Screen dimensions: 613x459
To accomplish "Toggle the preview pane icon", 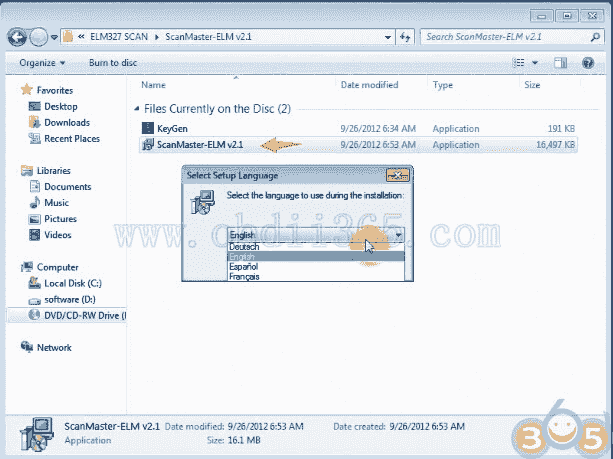I will [x=561, y=63].
